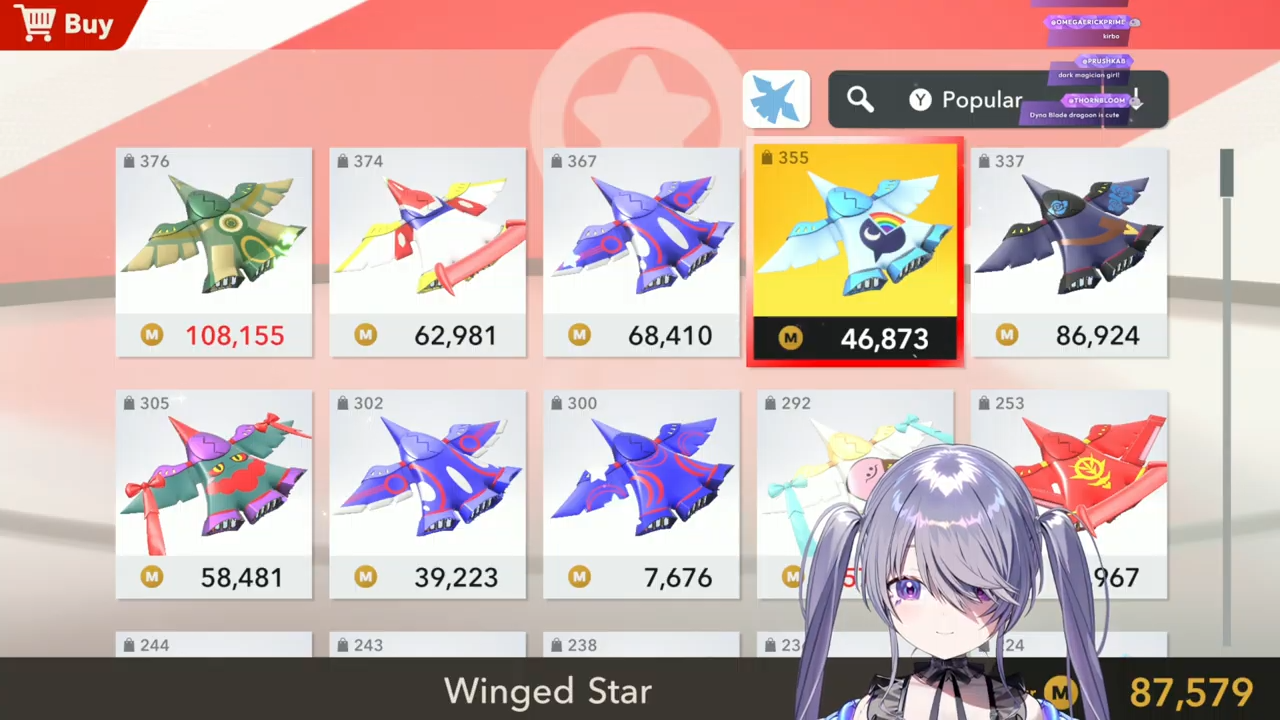Viewport: 1280px width, 720px height.
Task: Pick the blue design priced 39,223
Action: (x=428, y=494)
